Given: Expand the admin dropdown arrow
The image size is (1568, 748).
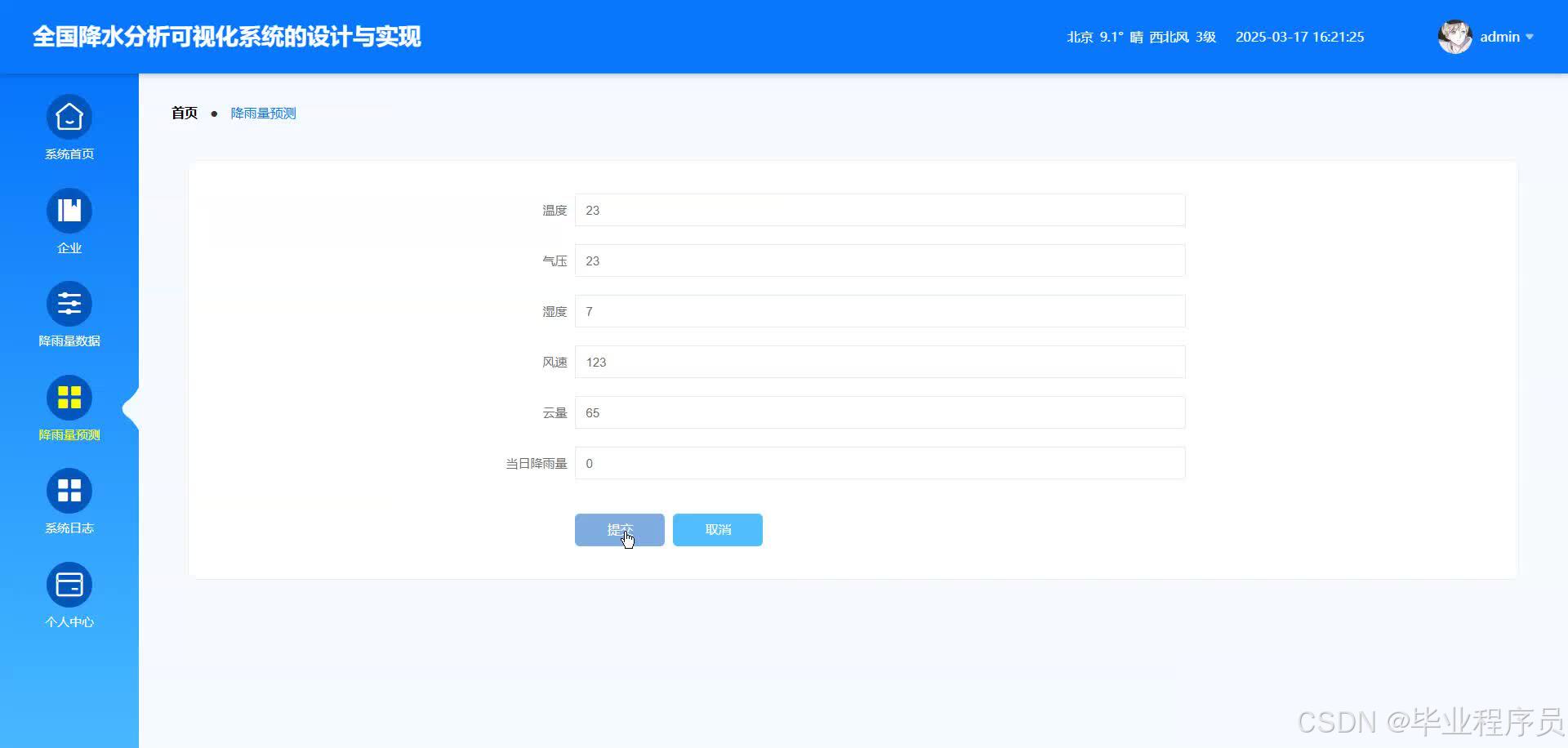Looking at the screenshot, I should point(1530,37).
